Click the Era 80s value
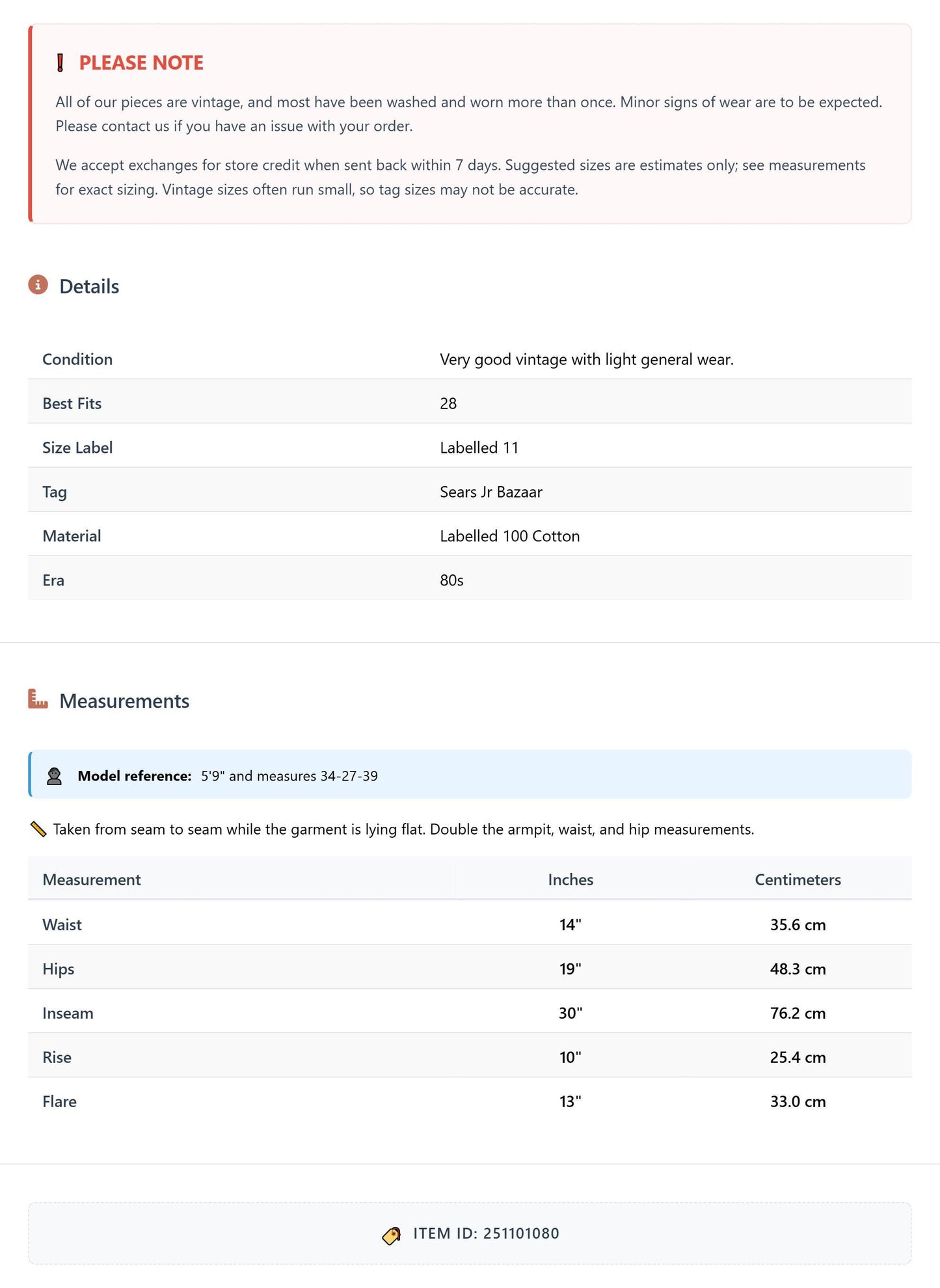 click(451, 580)
